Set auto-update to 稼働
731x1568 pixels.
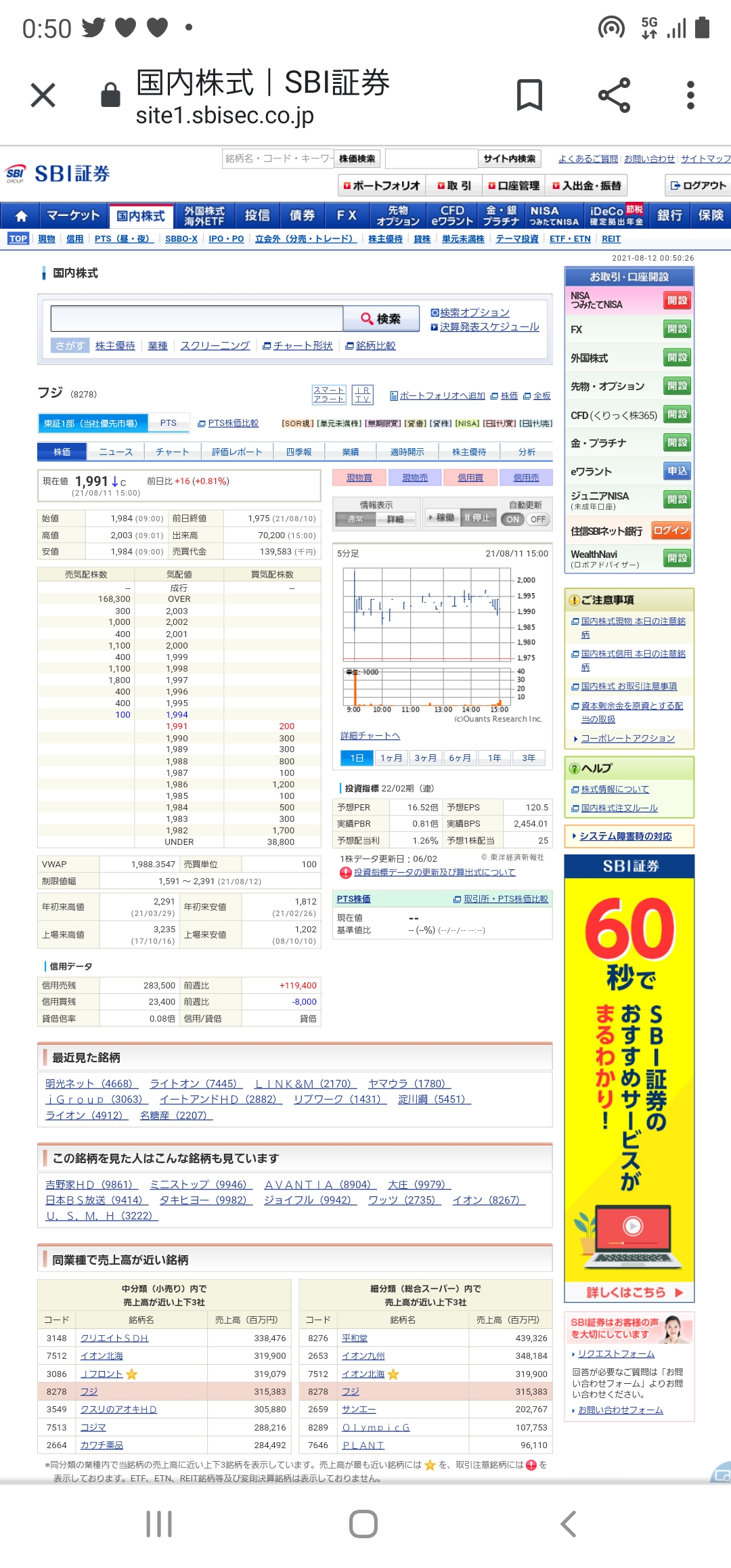click(442, 518)
